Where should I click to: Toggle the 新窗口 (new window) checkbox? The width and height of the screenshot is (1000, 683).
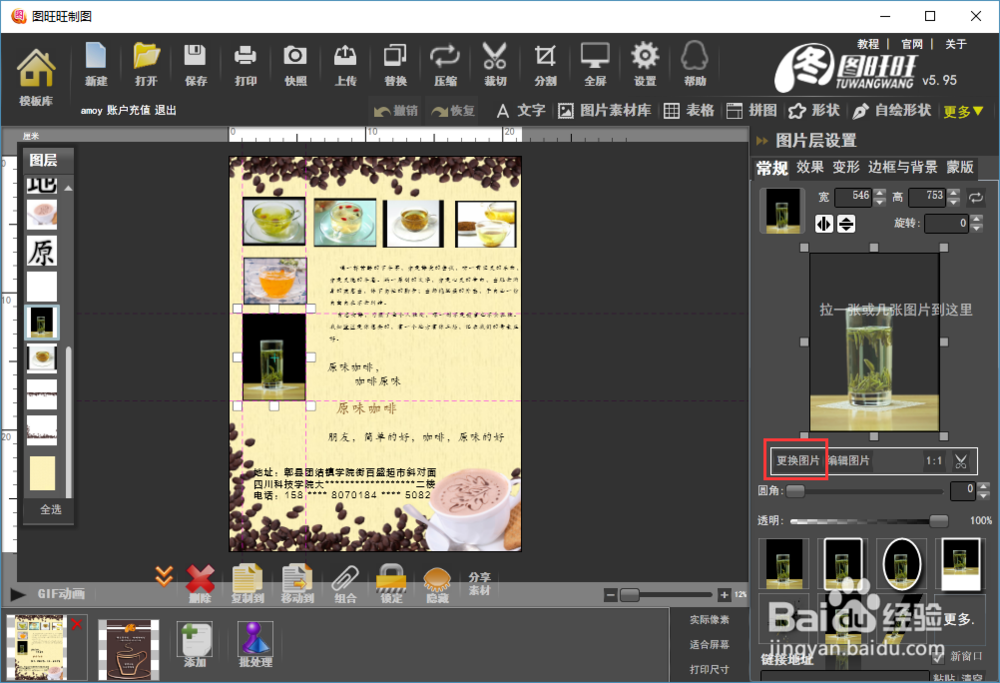(x=938, y=656)
